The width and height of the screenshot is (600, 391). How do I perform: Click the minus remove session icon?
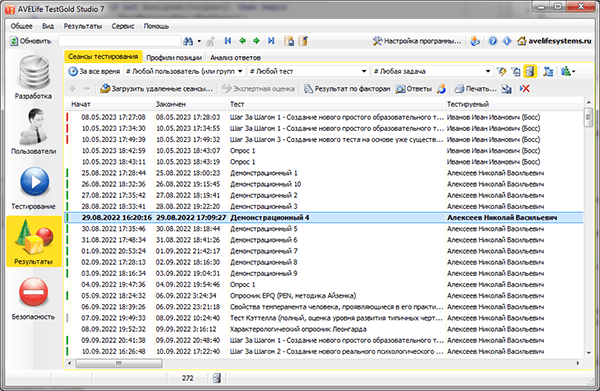tap(86, 88)
